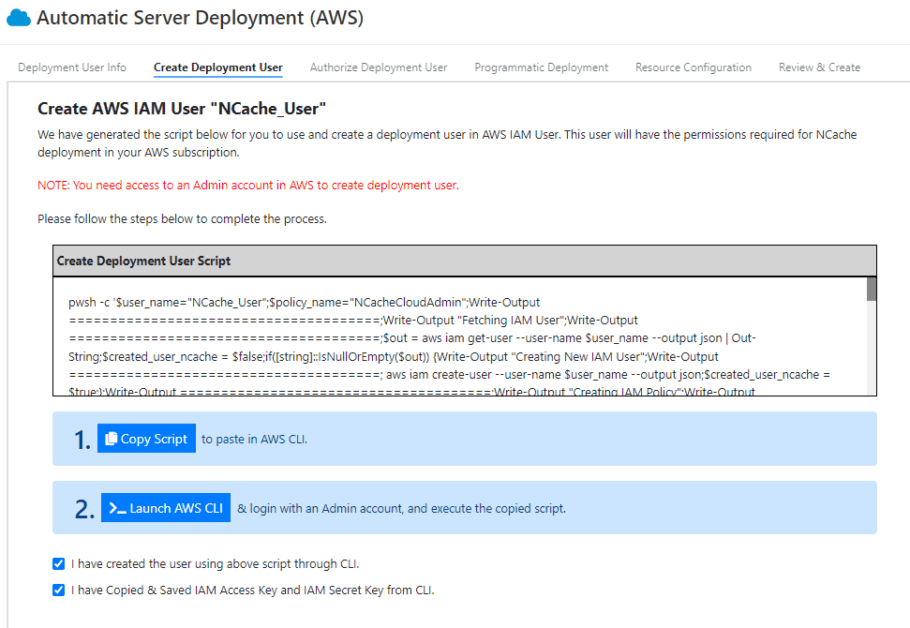This screenshot has height=628, width=910.
Task: Select the Create Deployment User tab
Action: click(x=218, y=67)
